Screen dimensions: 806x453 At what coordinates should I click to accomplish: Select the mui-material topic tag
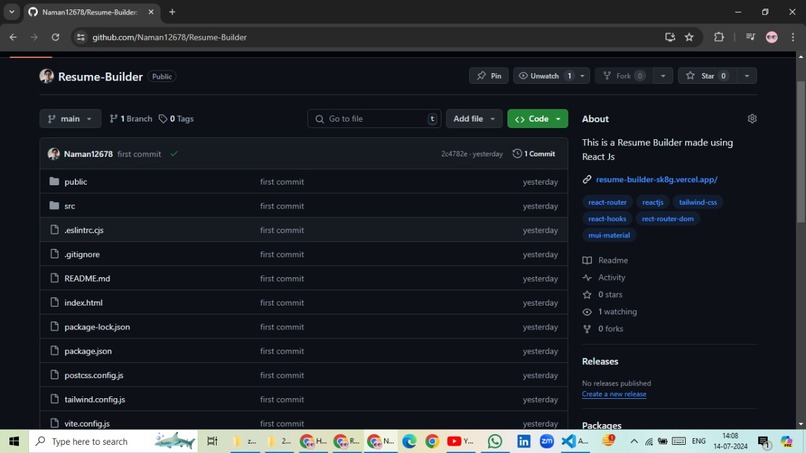point(609,235)
